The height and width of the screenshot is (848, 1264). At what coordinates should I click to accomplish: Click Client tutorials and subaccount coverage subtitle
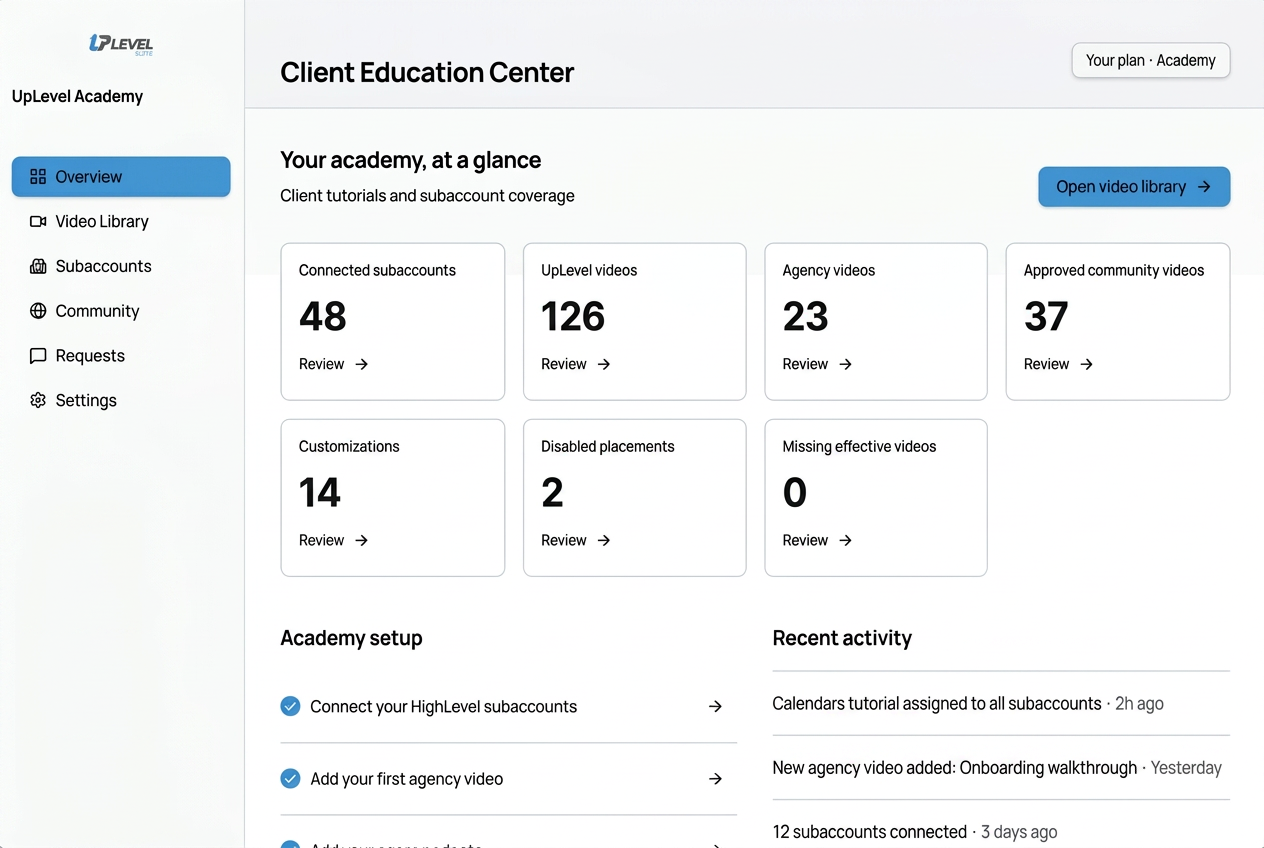pos(427,195)
